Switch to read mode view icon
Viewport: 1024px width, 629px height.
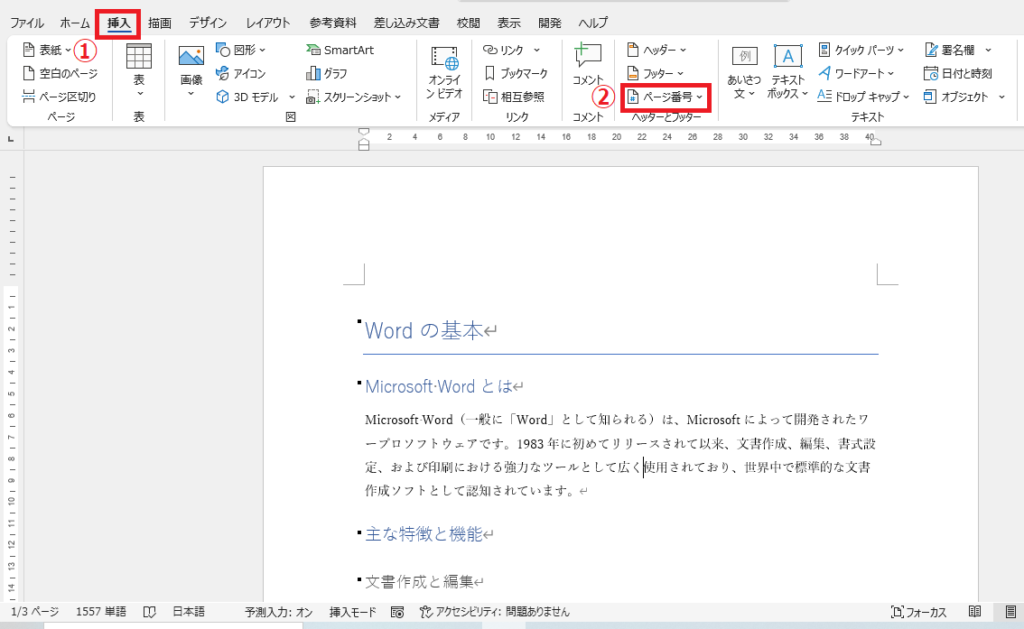point(975,612)
